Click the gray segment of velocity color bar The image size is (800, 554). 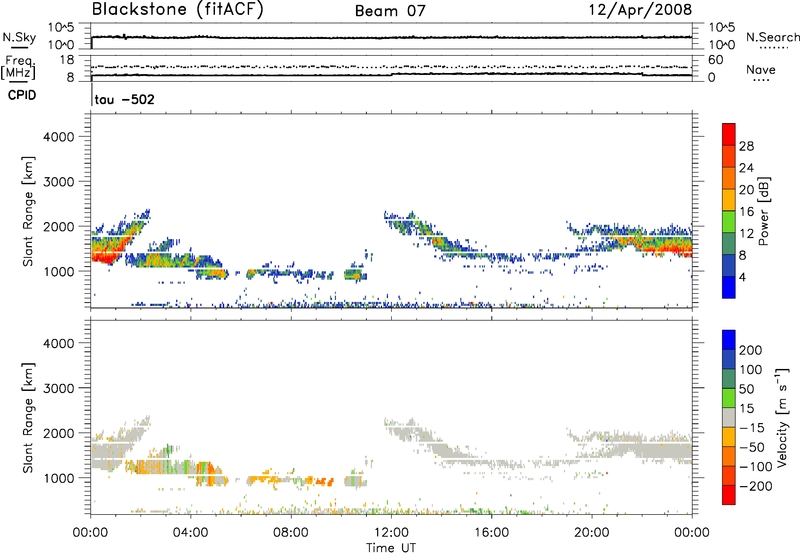[x=729, y=418]
